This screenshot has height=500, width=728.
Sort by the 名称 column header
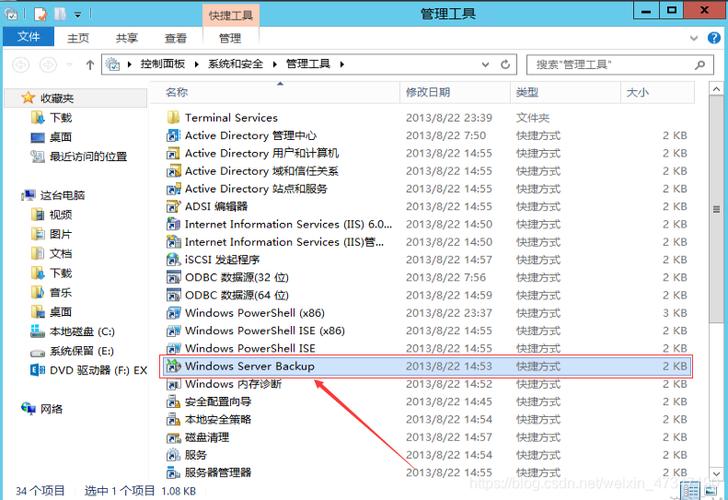pos(275,92)
